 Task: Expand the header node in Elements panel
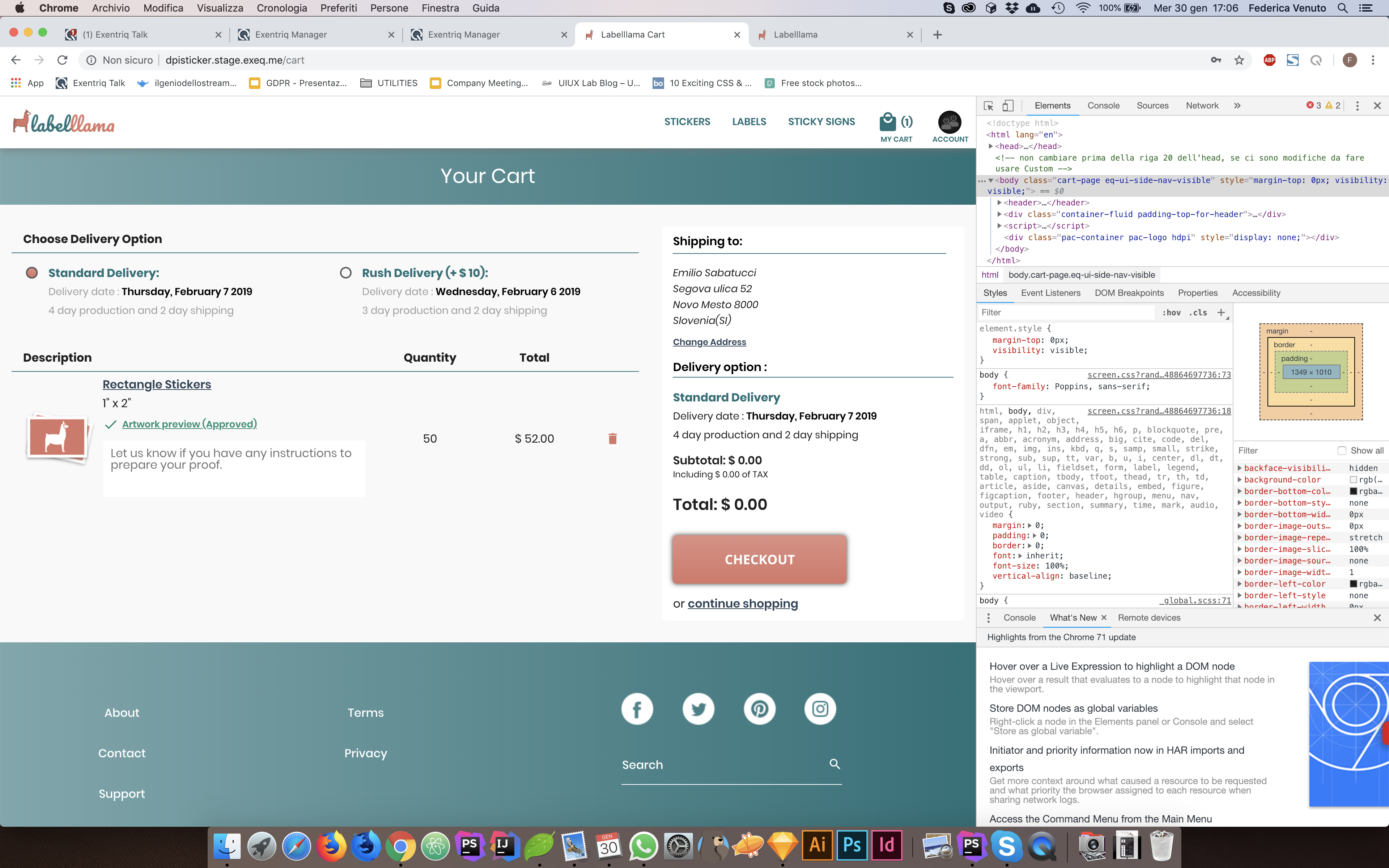coord(999,203)
